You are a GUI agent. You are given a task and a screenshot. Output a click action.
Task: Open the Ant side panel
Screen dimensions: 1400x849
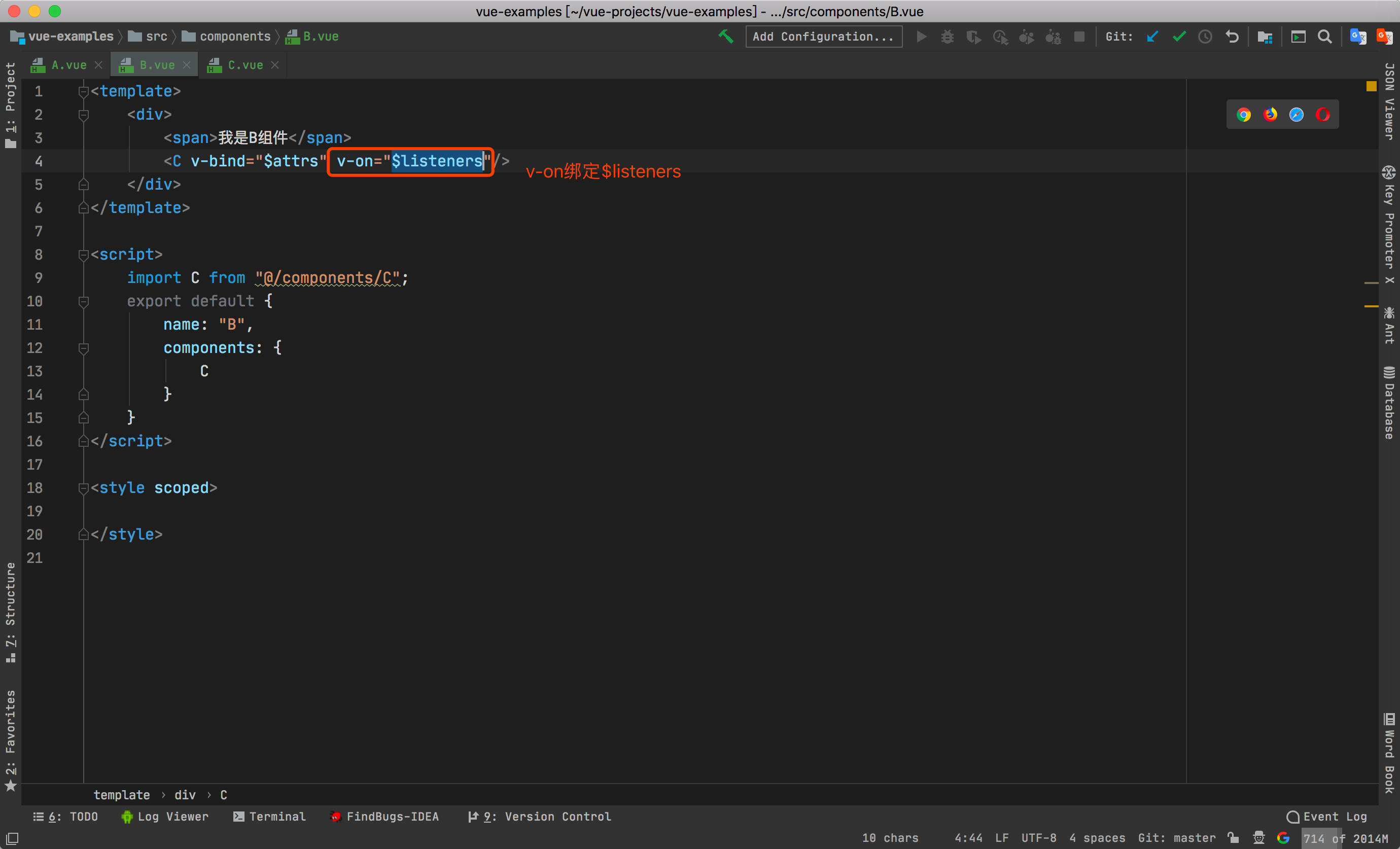click(1389, 325)
